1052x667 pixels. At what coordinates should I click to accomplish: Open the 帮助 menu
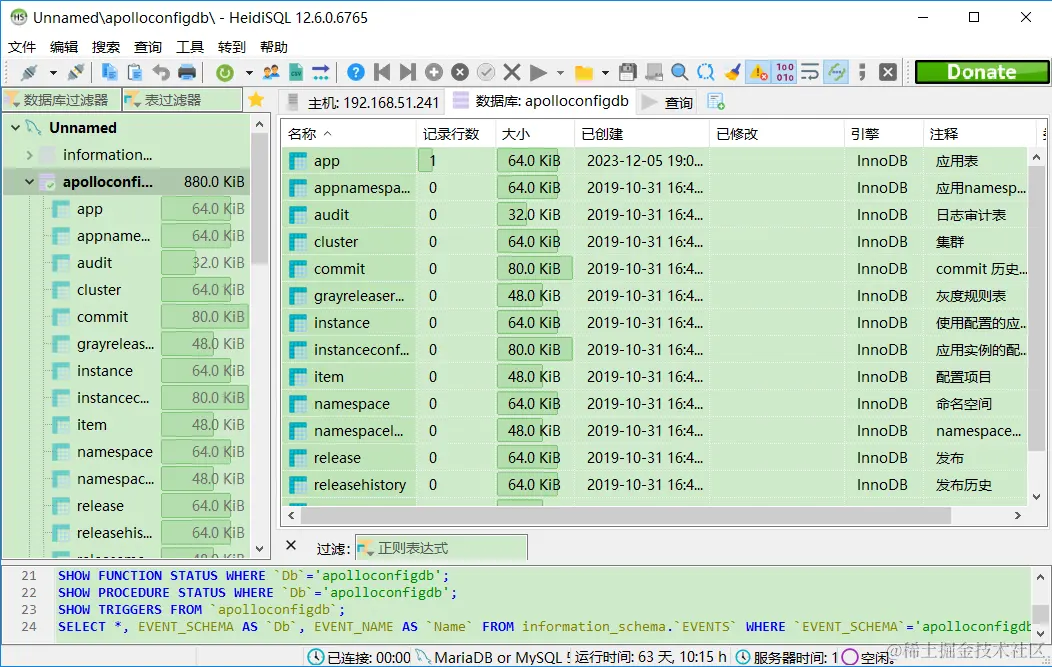click(x=274, y=47)
